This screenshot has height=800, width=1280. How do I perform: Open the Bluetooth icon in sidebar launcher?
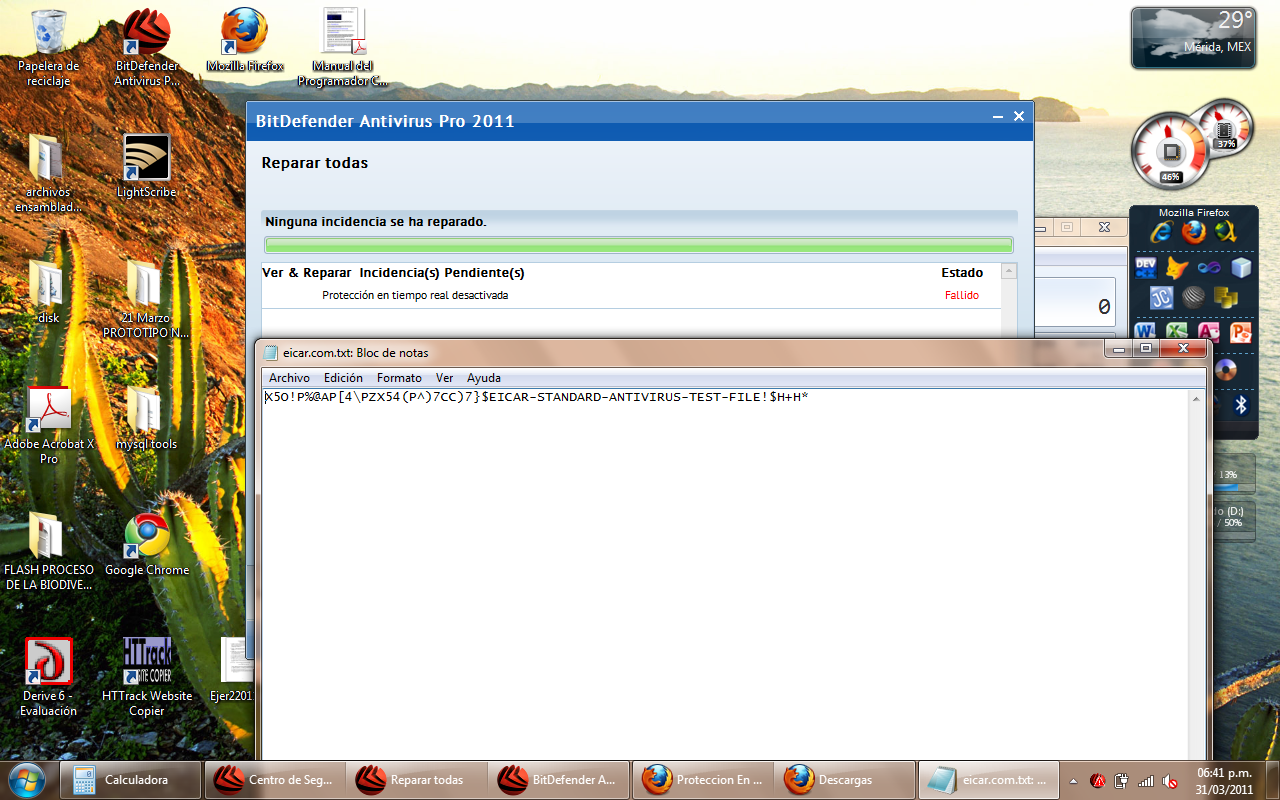1241,404
